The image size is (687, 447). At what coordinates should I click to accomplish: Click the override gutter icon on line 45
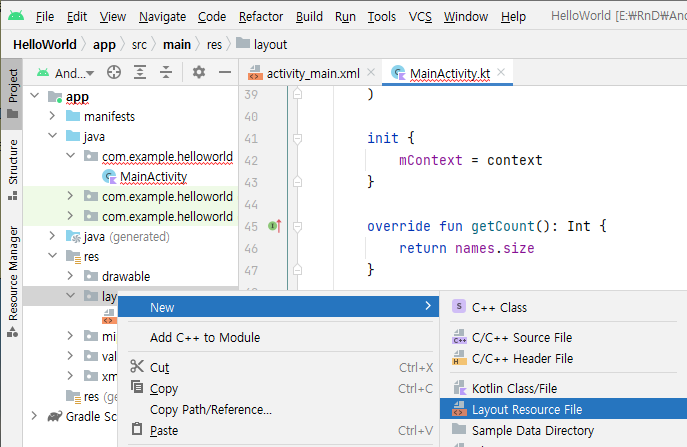click(x=275, y=226)
